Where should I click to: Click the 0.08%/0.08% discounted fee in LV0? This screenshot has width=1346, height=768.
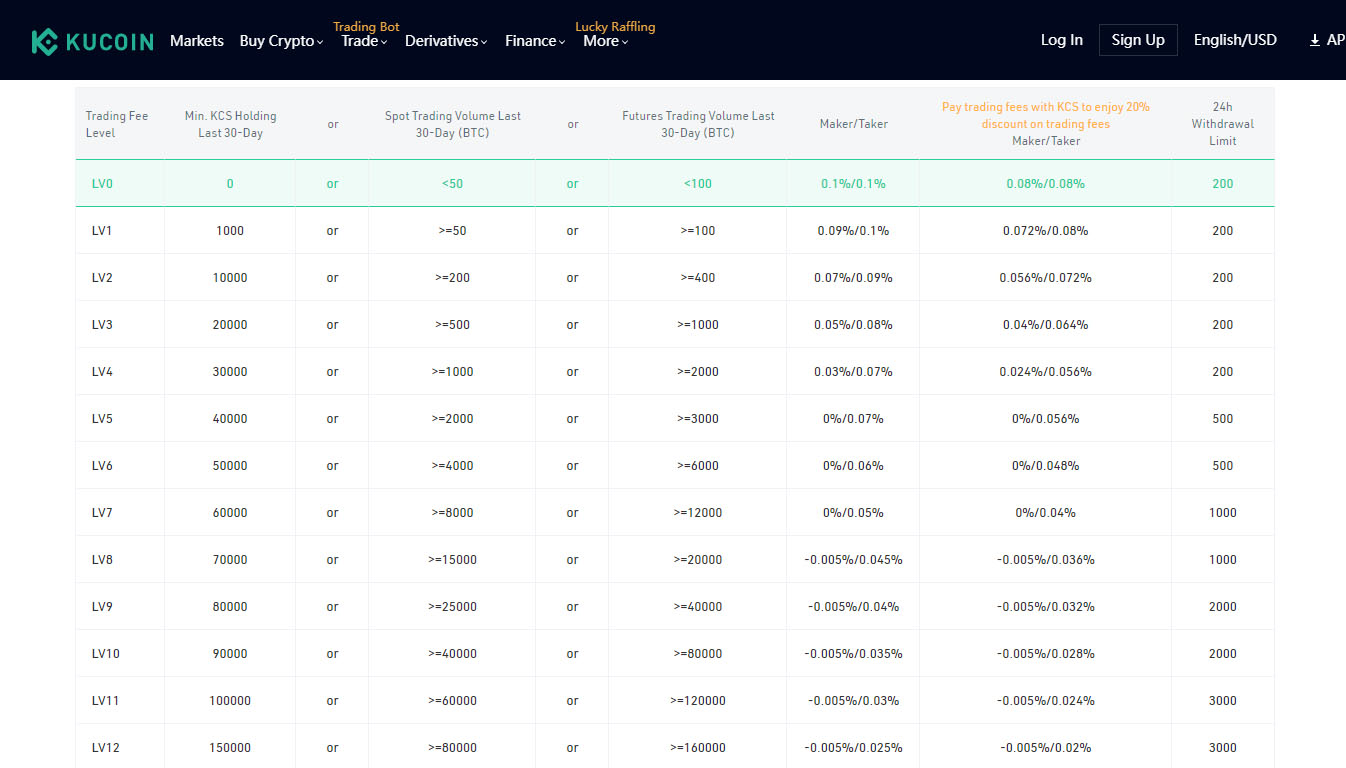coord(1045,184)
